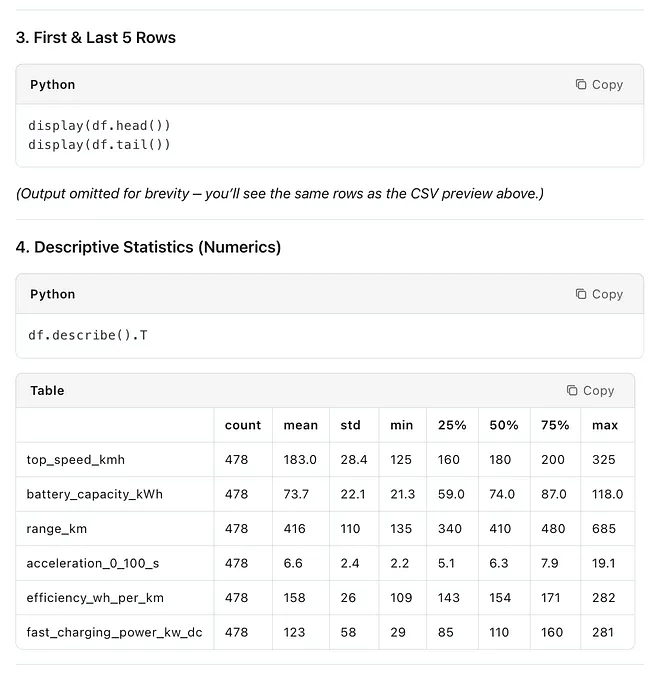Click the df.describe().T code text

(88, 335)
